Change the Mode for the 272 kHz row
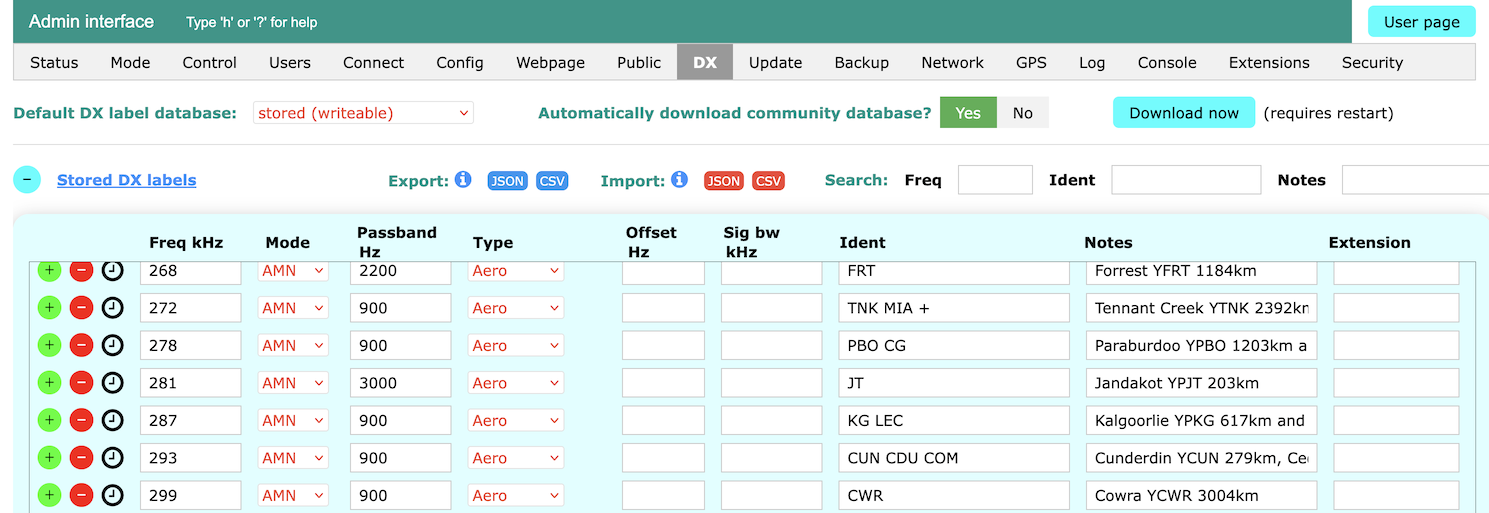The width and height of the screenshot is (1489, 513). click(x=293, y=308)
